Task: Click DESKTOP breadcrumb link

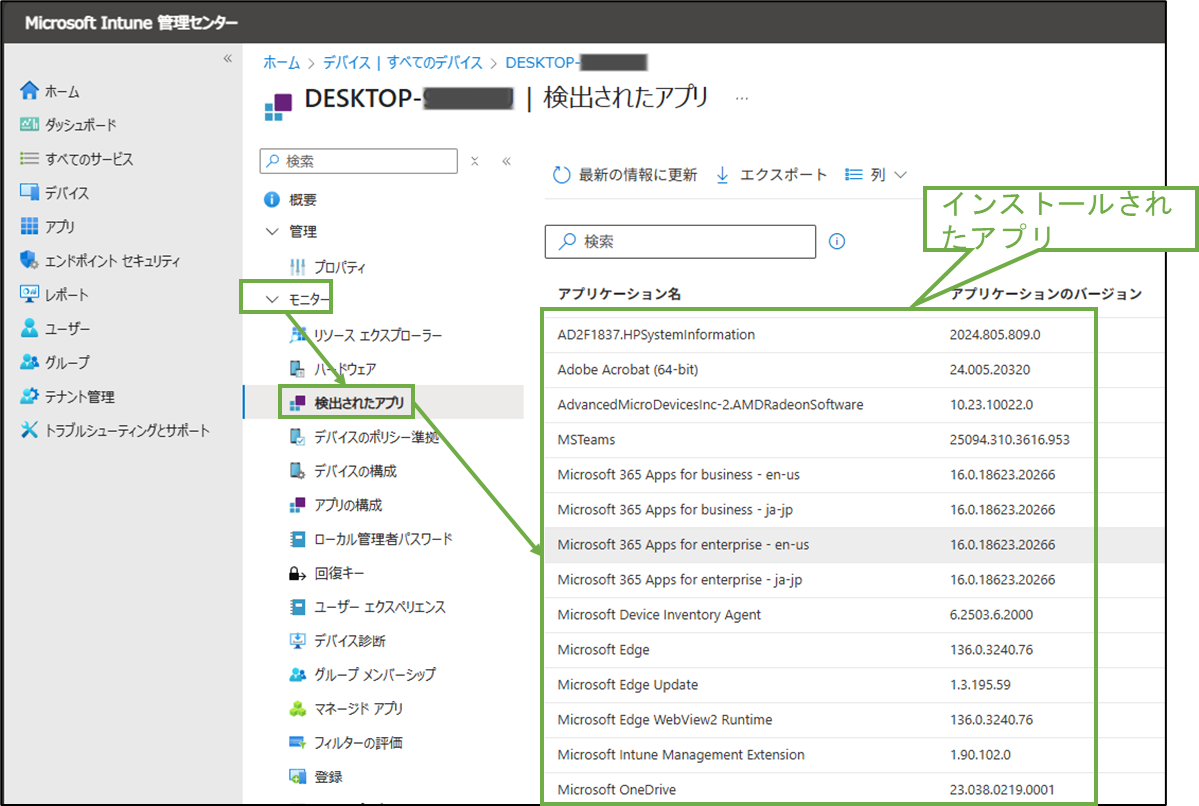Action: pyautogui.click(x=576, y=62)
